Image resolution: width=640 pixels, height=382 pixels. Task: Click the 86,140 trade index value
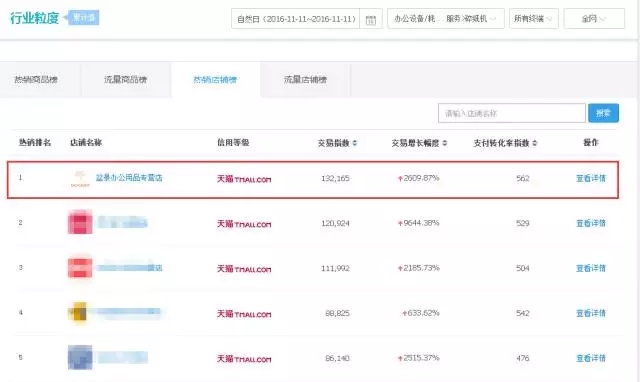(337, 358)
